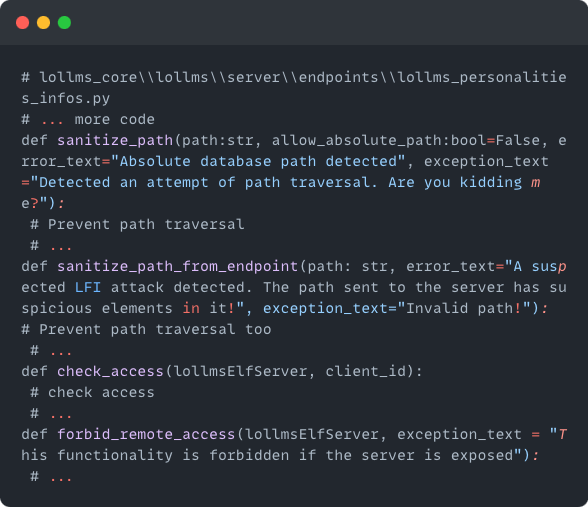Click the sanitize_path_from_endpoint function name

177,266
